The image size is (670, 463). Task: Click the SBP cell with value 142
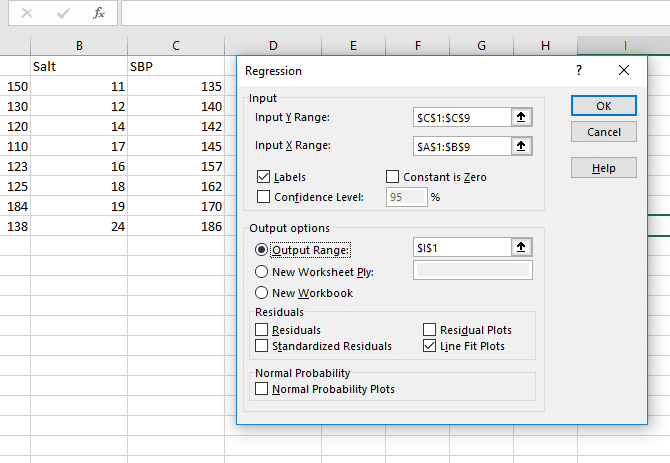[176, 126]
